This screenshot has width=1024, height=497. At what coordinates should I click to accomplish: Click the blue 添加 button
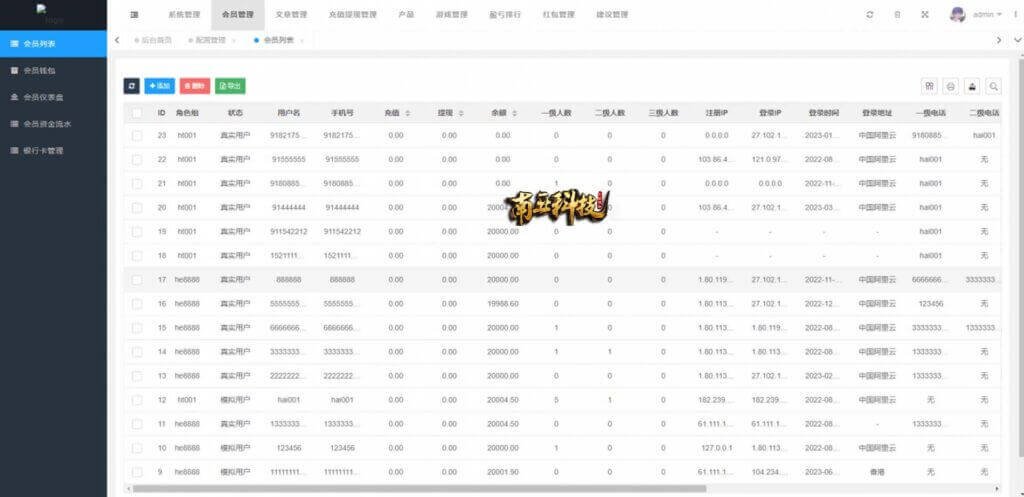click(159, 87)
